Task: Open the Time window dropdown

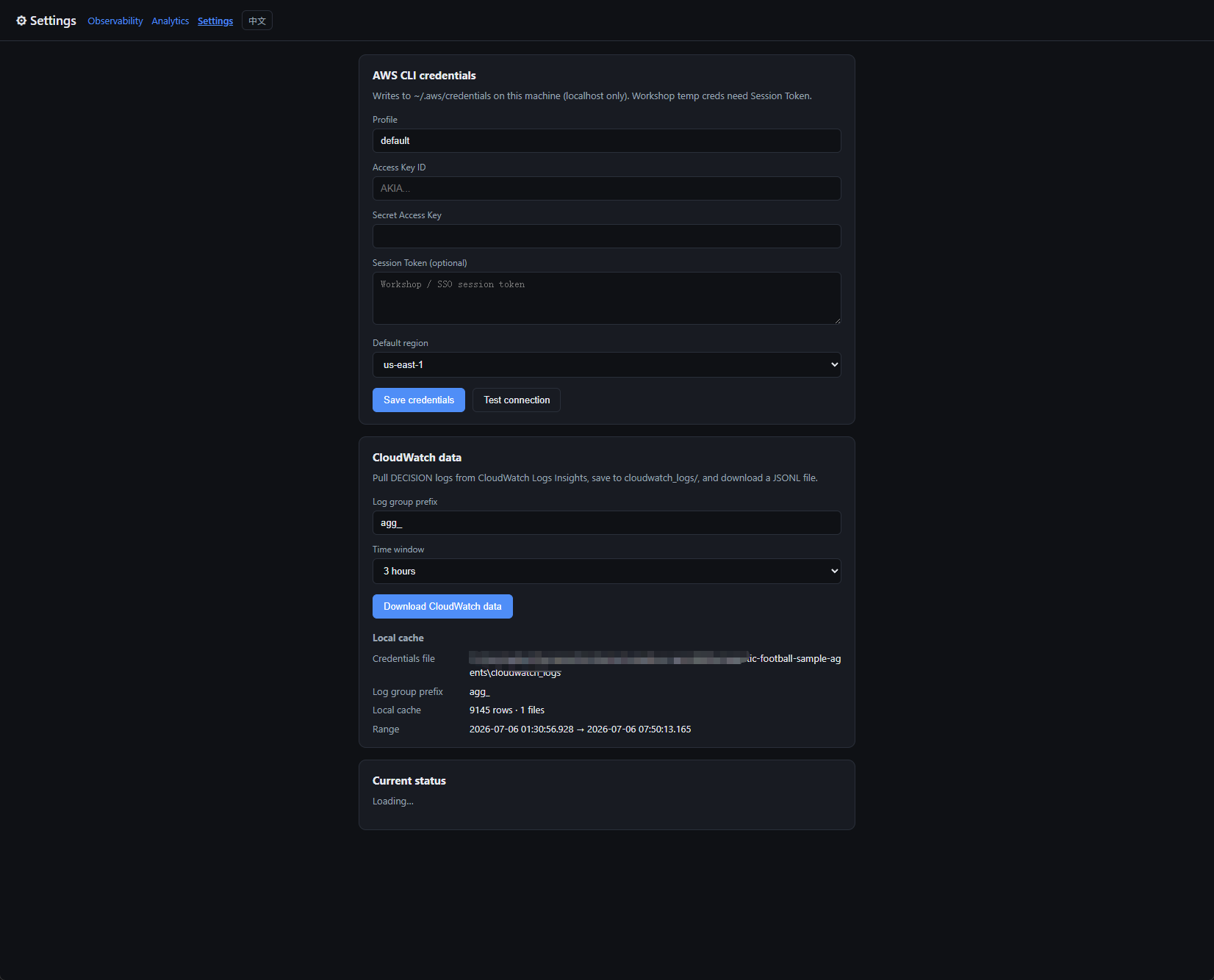Action: tap(607, 572)
